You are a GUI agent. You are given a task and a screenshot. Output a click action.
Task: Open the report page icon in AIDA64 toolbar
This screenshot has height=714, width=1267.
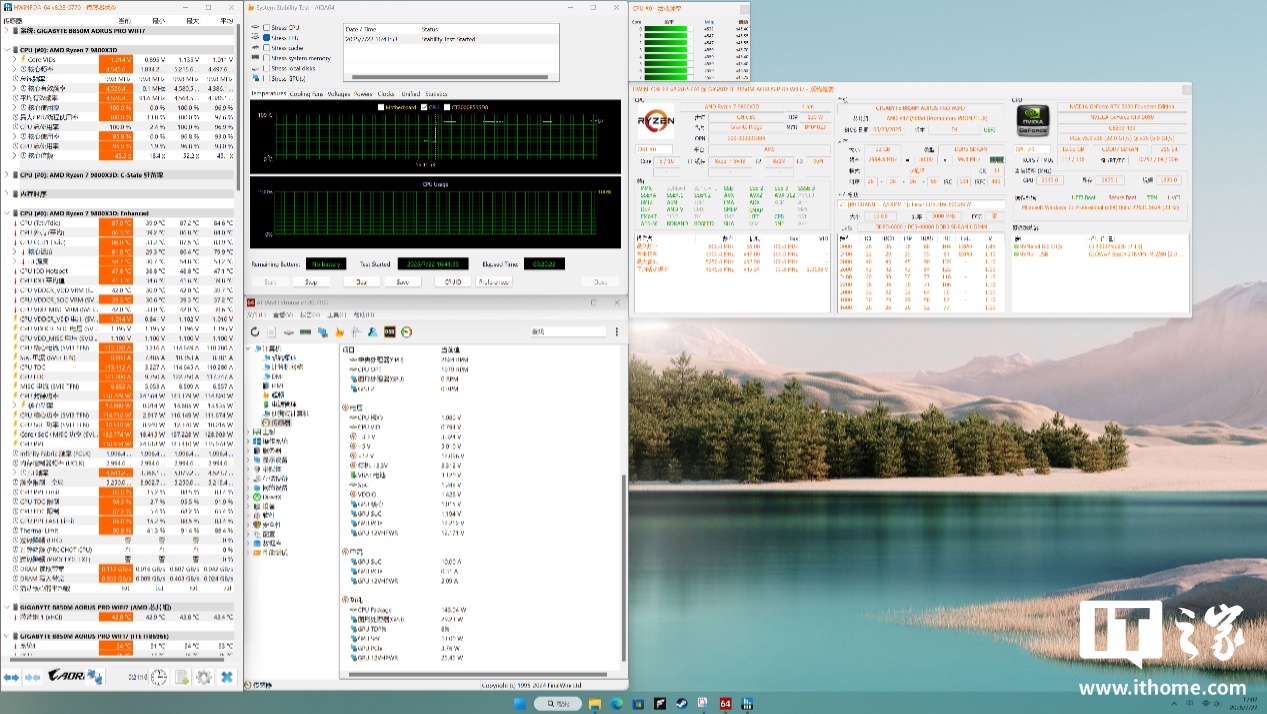(272, 332)
